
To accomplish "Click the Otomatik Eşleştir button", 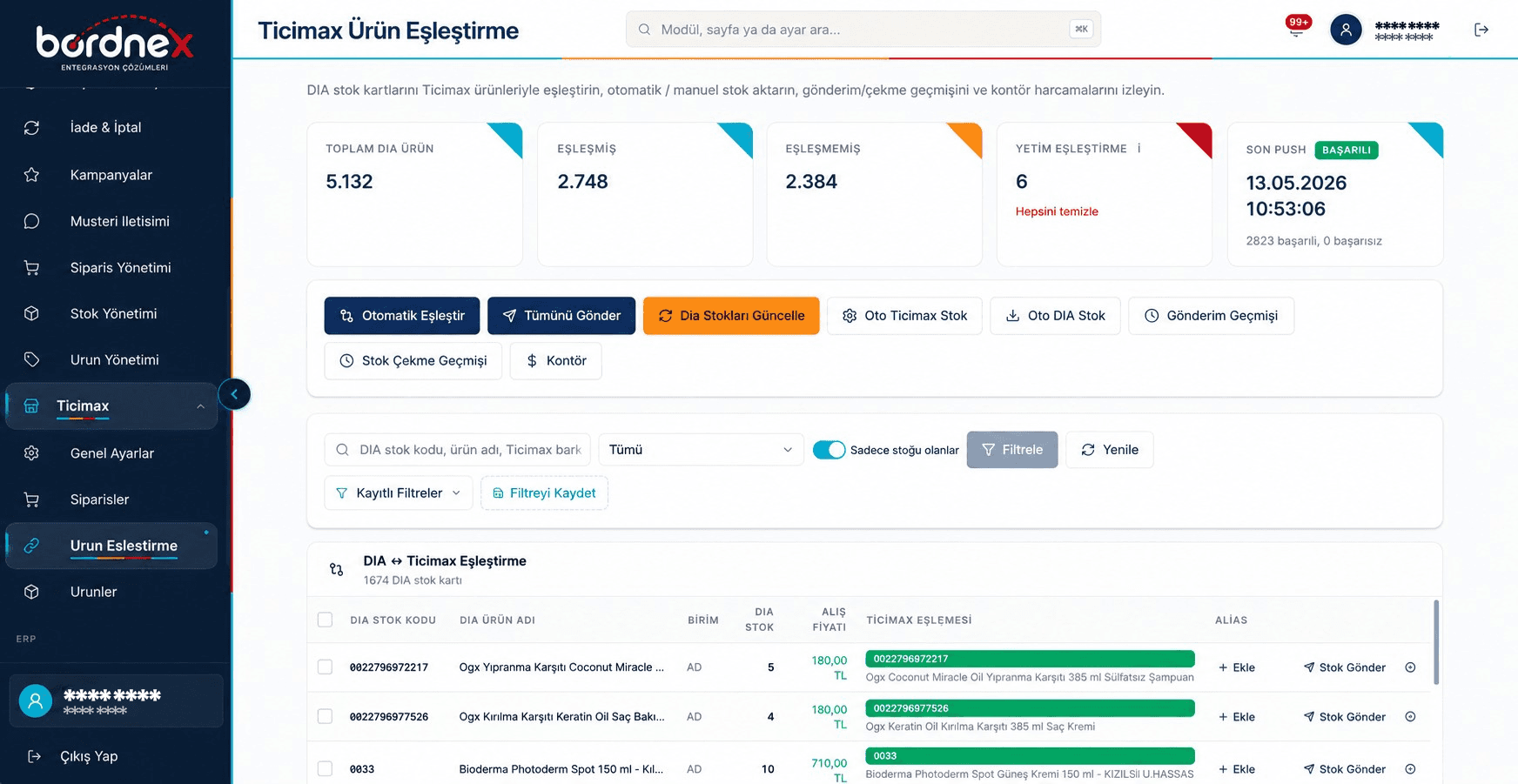I will pos(402,316).
